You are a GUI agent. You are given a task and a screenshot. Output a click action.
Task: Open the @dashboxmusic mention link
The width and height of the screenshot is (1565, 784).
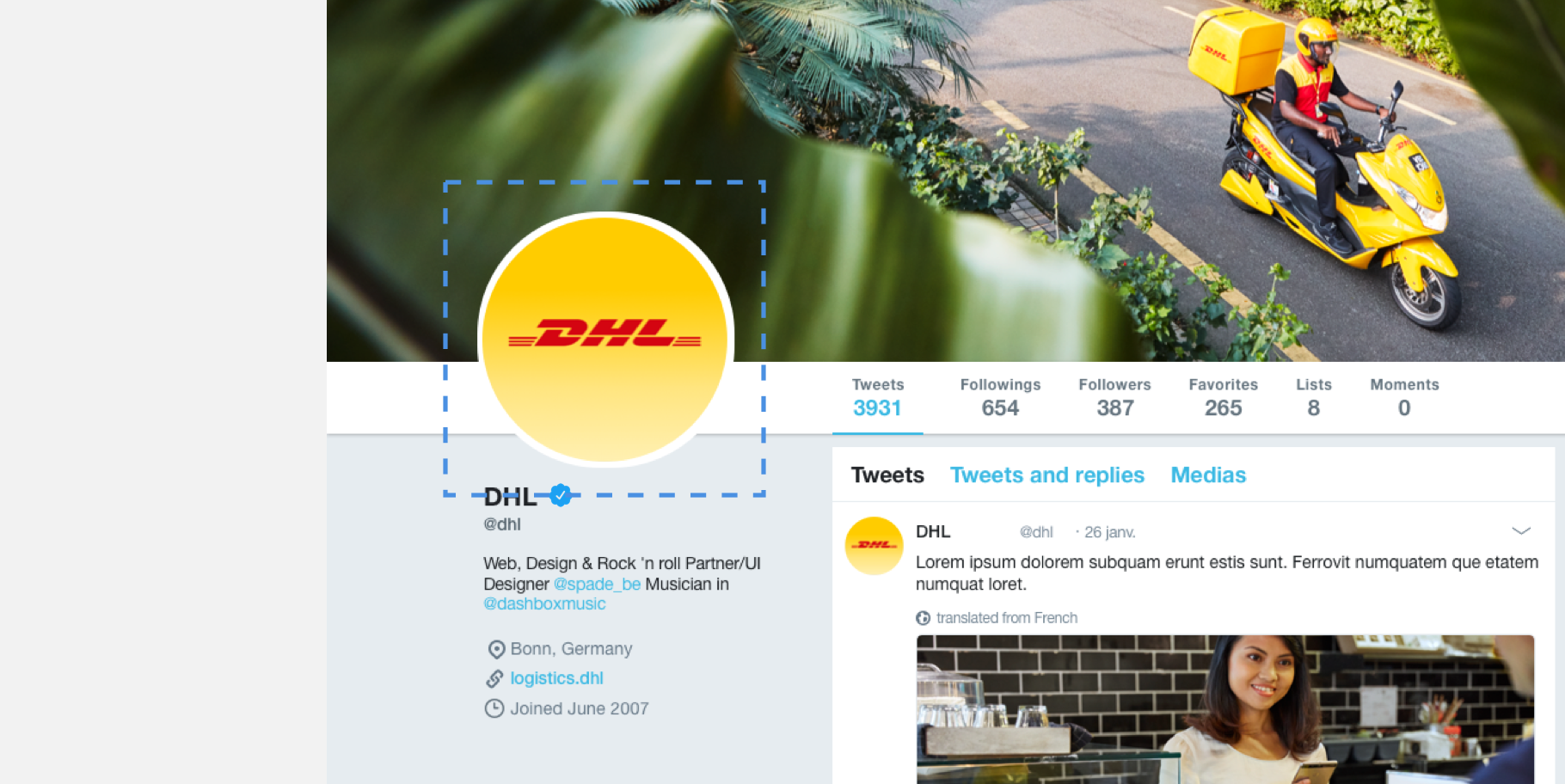(x=544, y=604)
